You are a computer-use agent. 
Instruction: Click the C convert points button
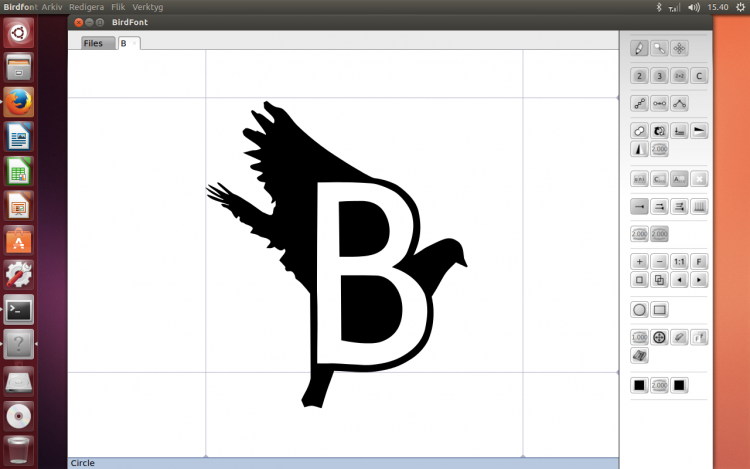tap(699, 76)
